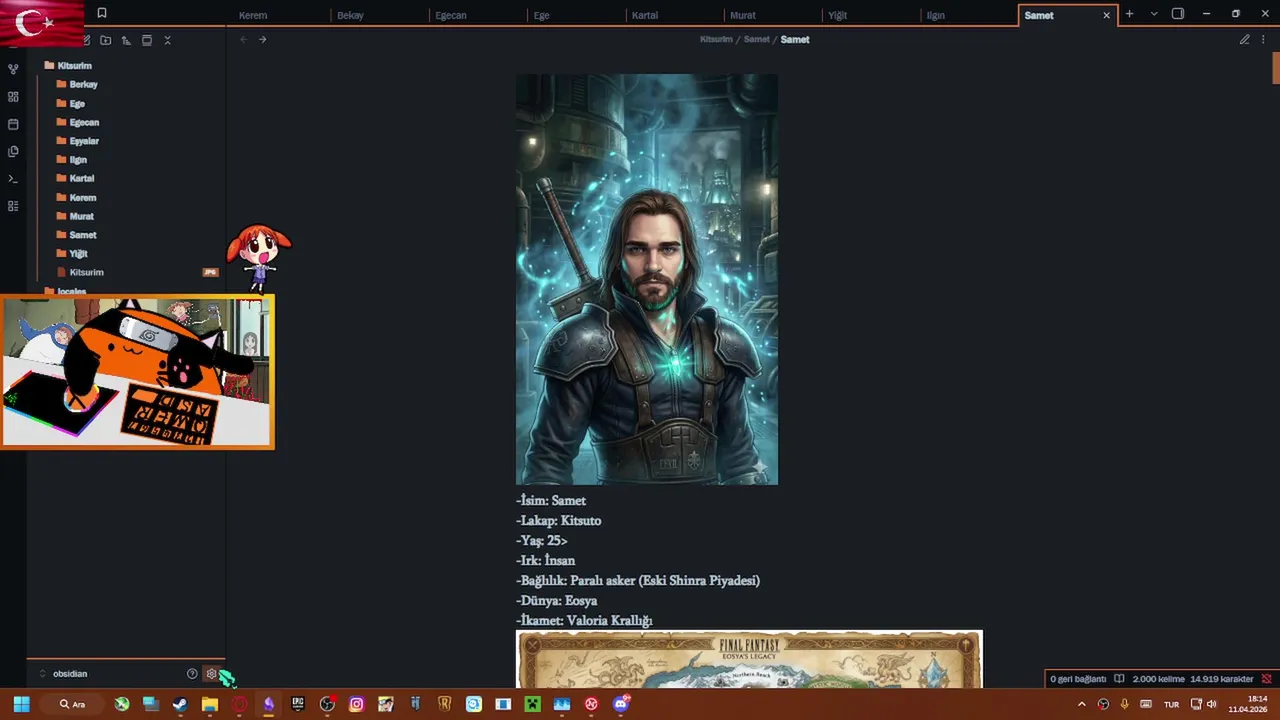Open the bookmarks panel icon
The height and width of the screenshot is (720, 1280).
click(101, 13)
